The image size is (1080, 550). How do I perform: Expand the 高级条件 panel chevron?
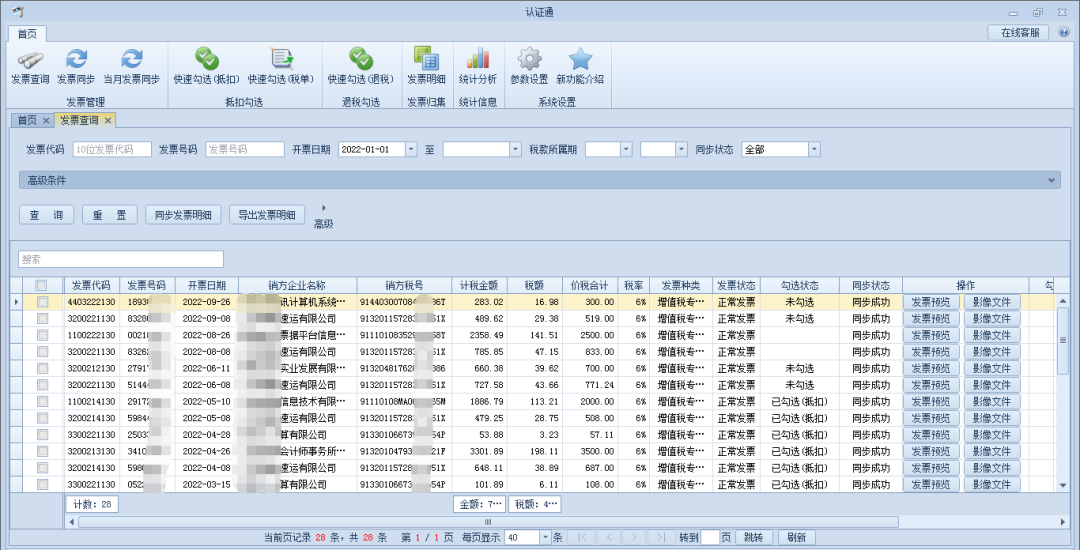pos(1052,180)
